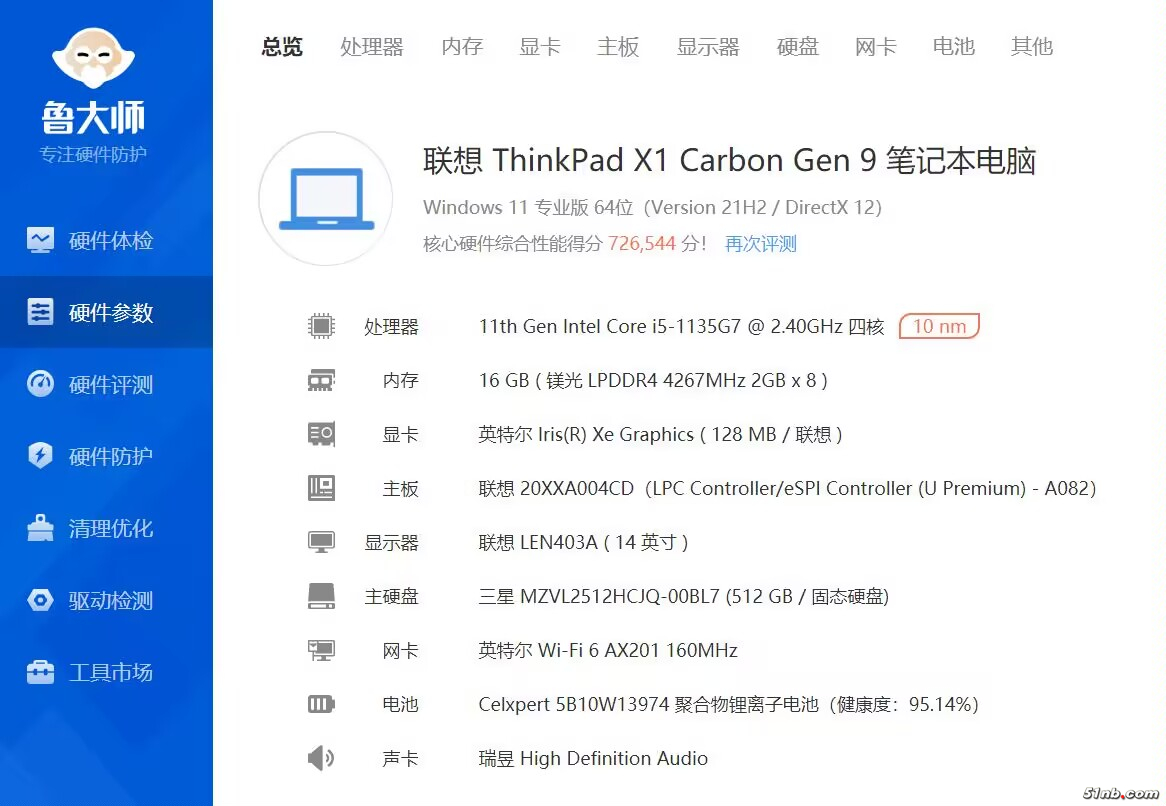Click the battery icon beside 电池

[x=321, y=704]
